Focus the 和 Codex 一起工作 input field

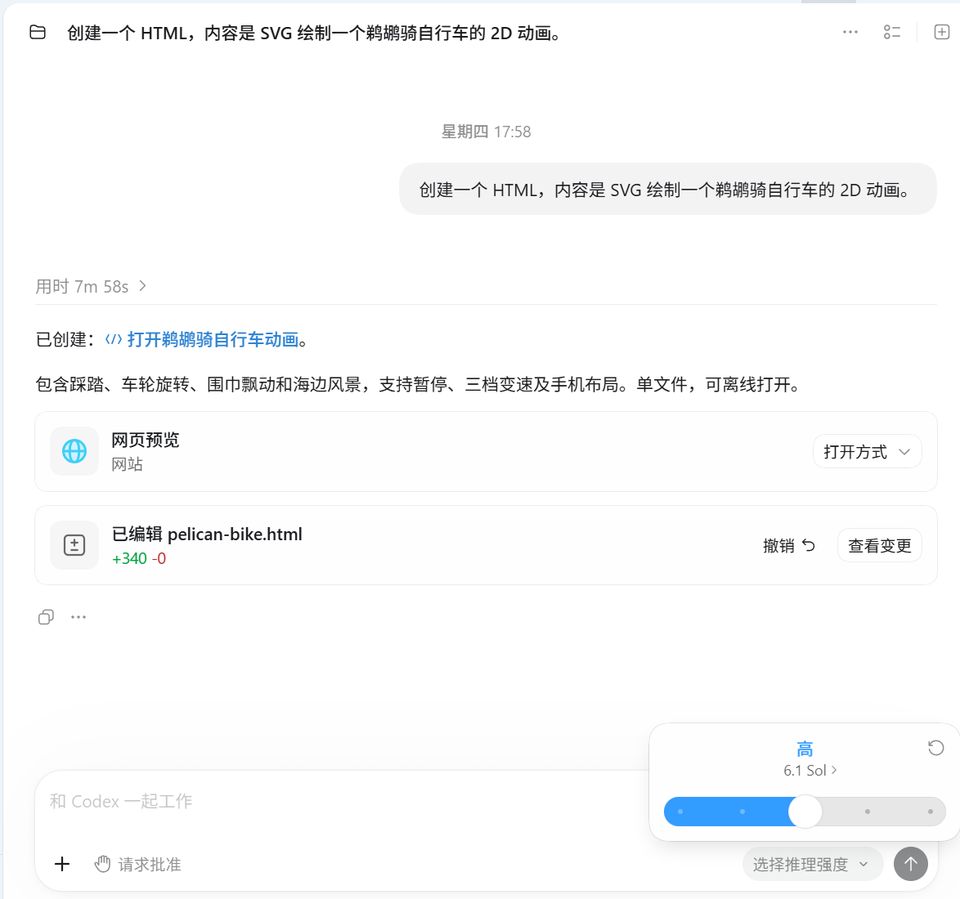(x=343, y=801)
